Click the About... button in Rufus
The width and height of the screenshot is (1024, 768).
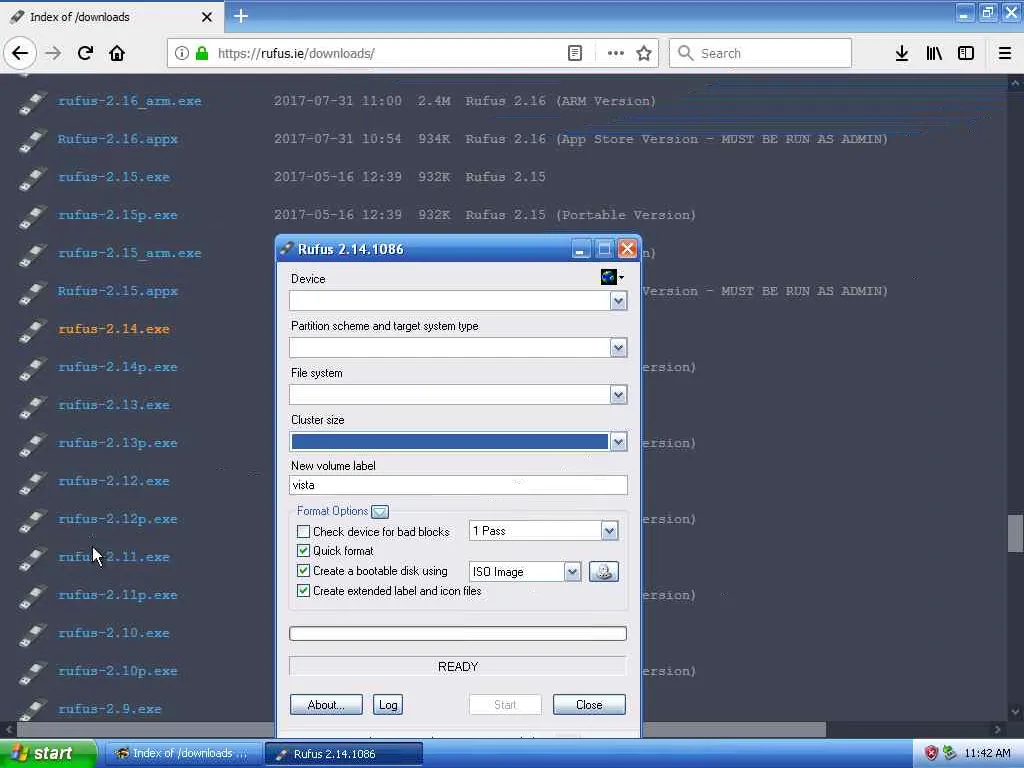(326, 705)
